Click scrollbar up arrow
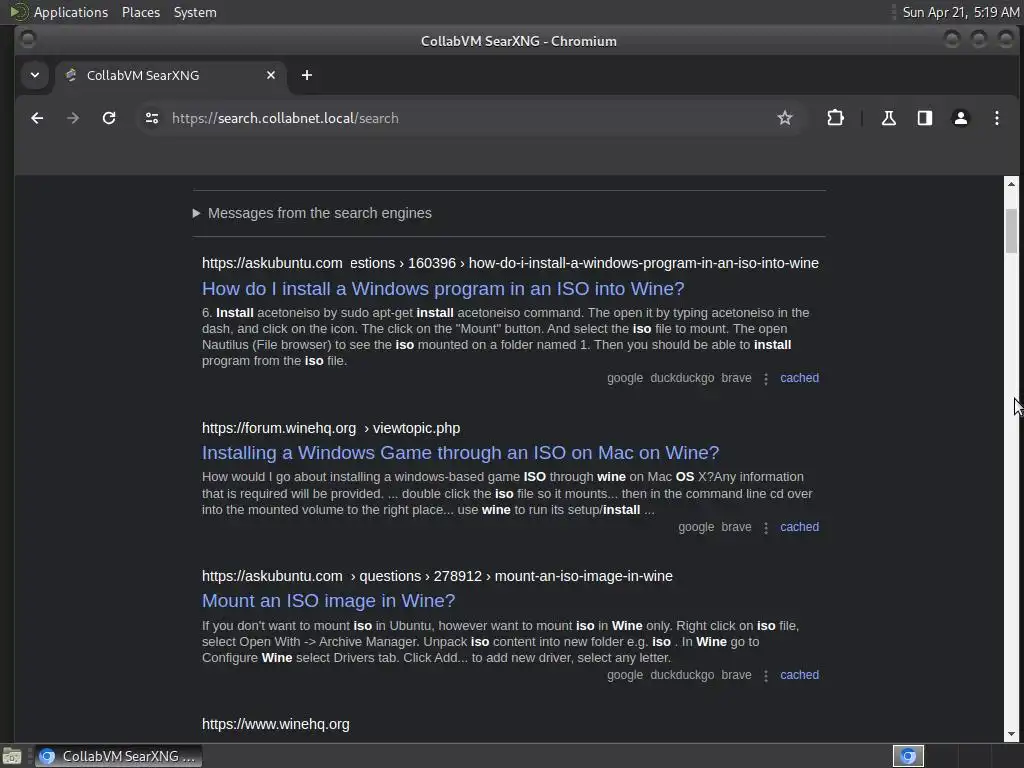The height and width of the screenshot is (768, 1024). pyautogui.click(x=1012, y=184)
